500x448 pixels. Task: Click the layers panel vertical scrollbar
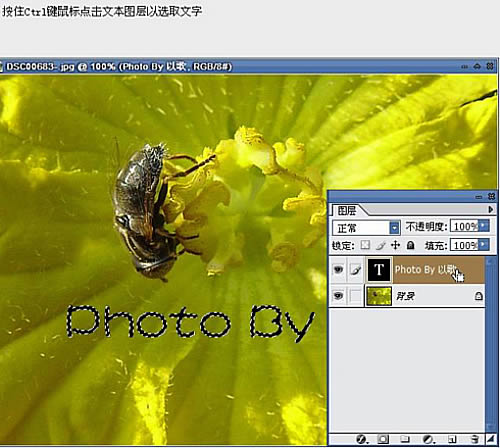tap(490, 345)
